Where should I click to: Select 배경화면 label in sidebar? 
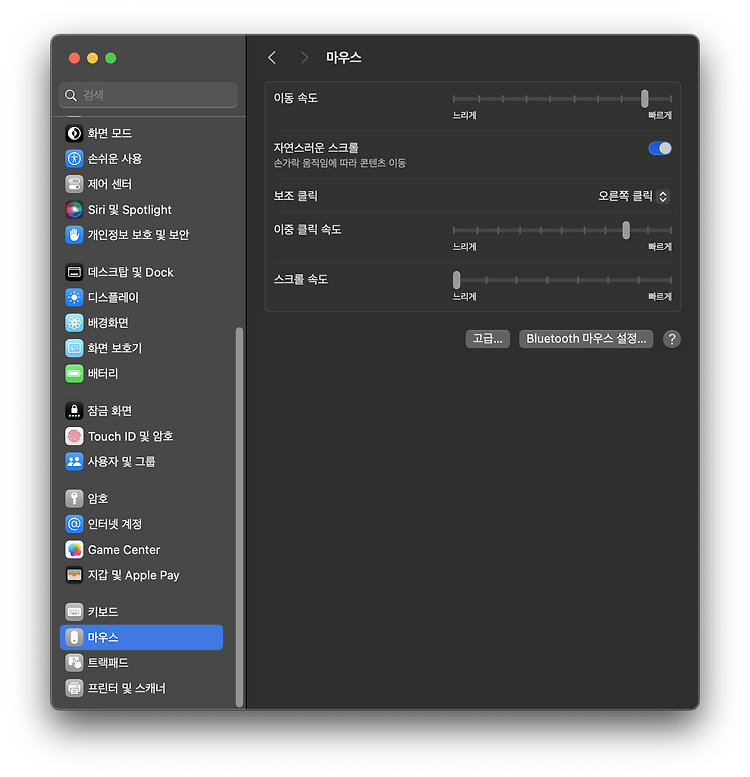coord(108,323)
